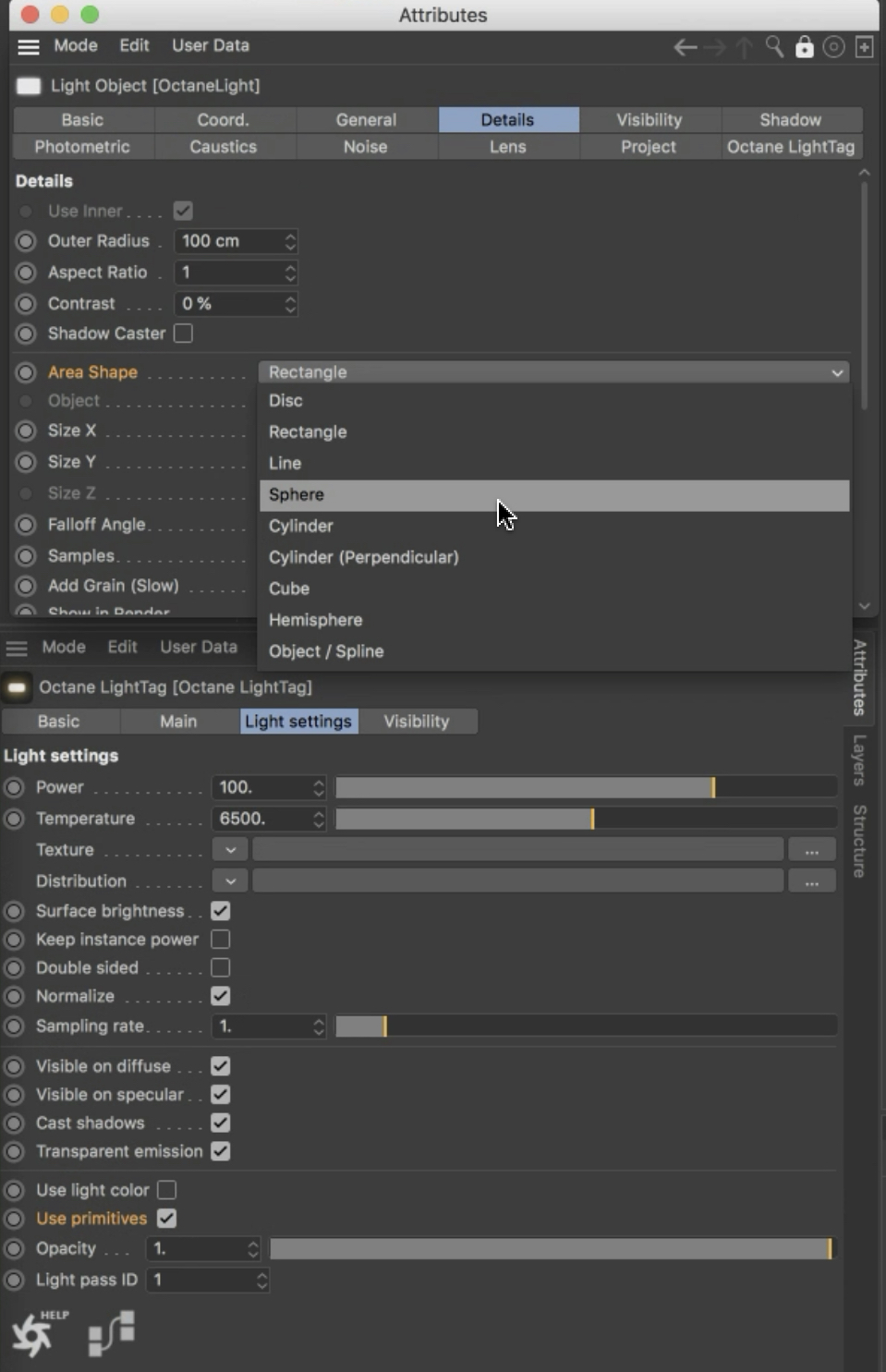Image resolution: width=886 pixels, height=1372 pixels.
Task: Click the magnifier search icon
Action: 774,47
